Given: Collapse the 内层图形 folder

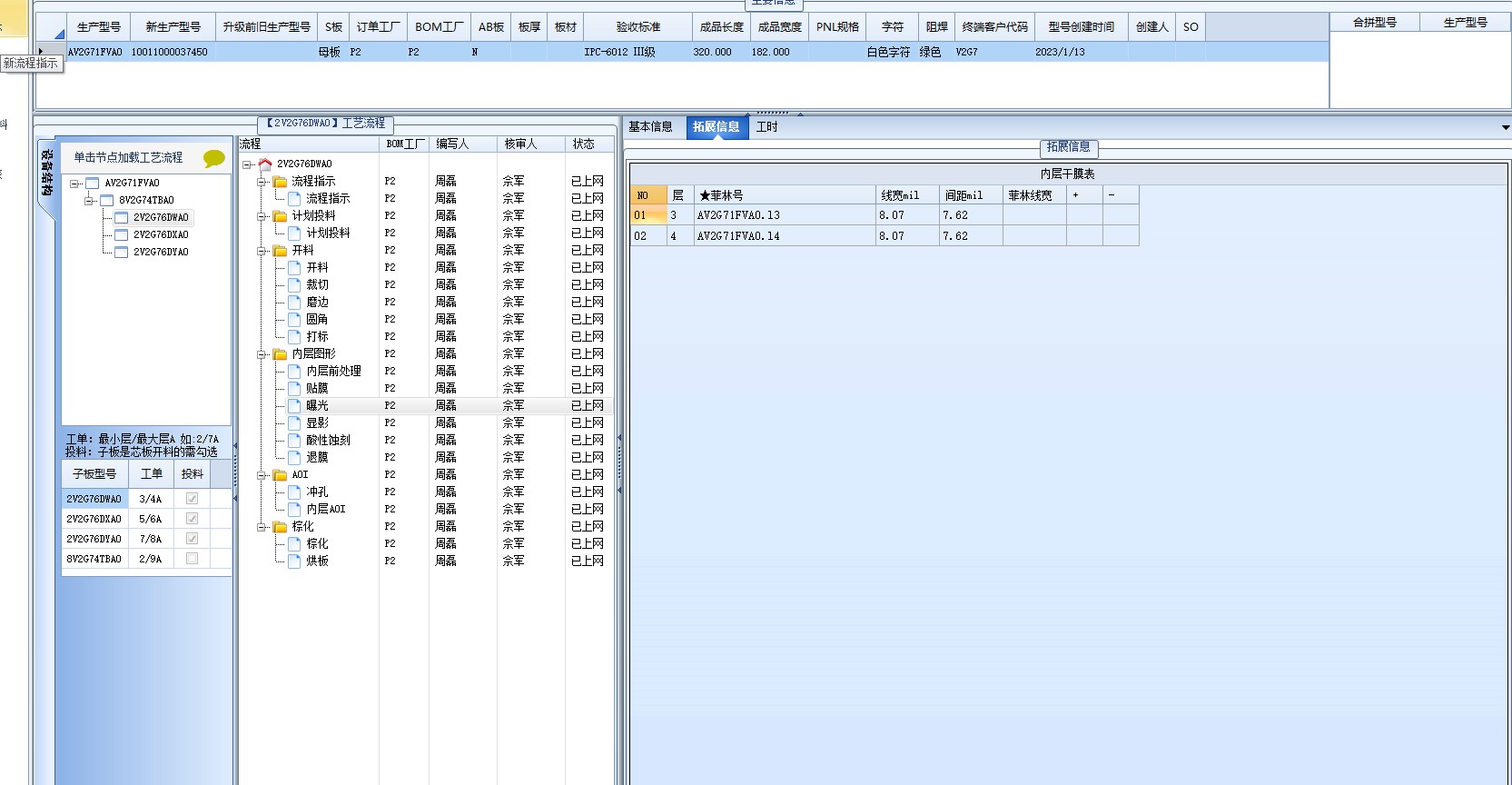Looking at the screenshot, I should [262, 354].
